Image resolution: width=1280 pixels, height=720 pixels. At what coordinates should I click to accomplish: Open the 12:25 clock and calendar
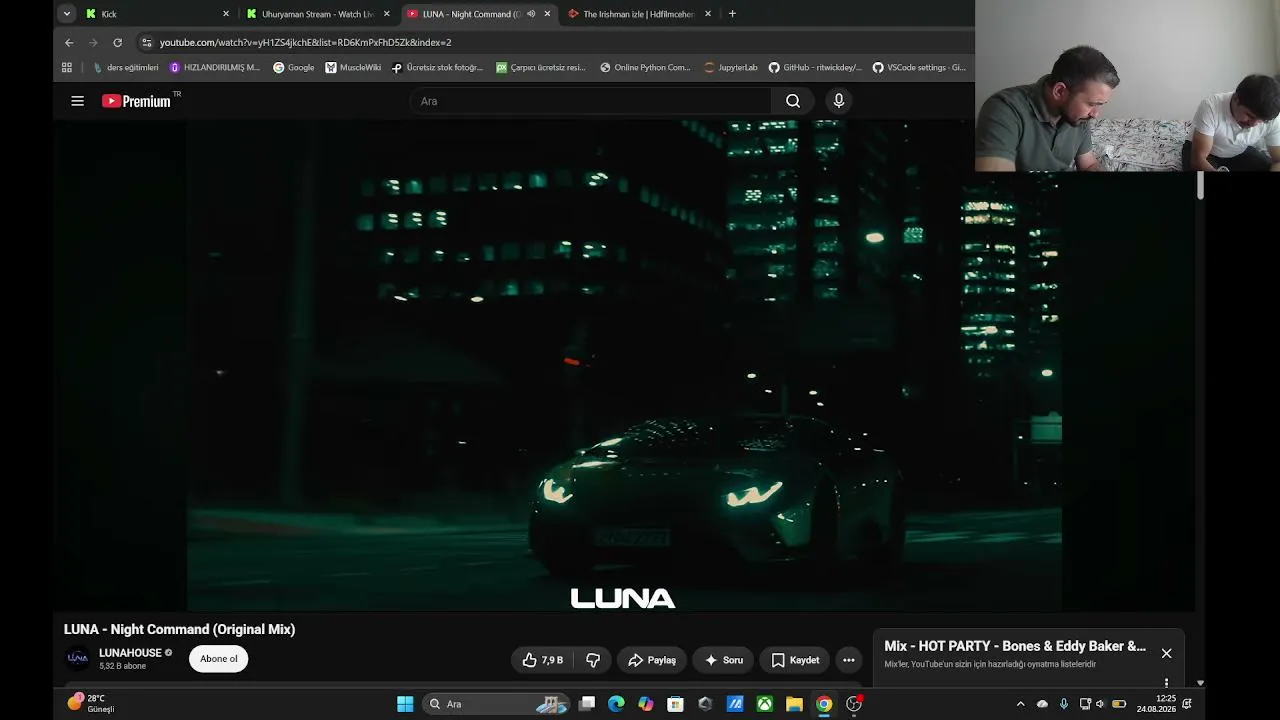(1157, 704)
